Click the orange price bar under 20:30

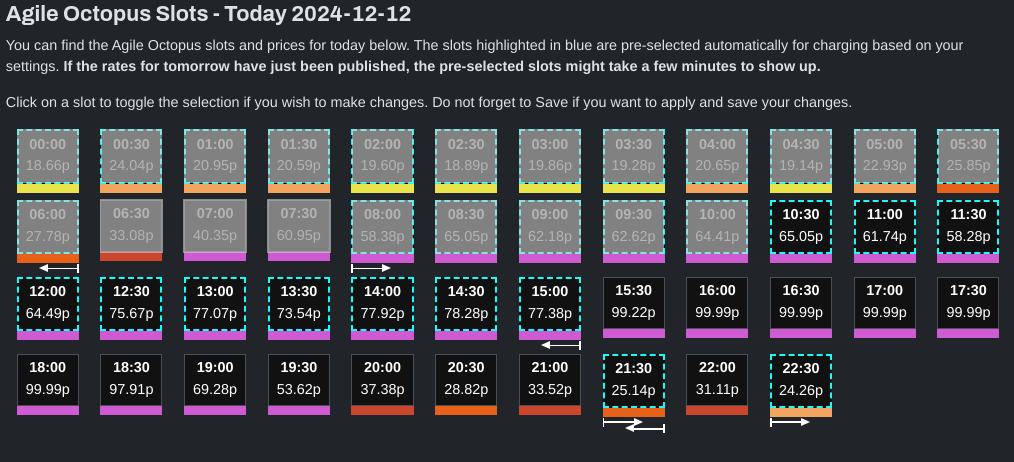(x=466, y=410)
